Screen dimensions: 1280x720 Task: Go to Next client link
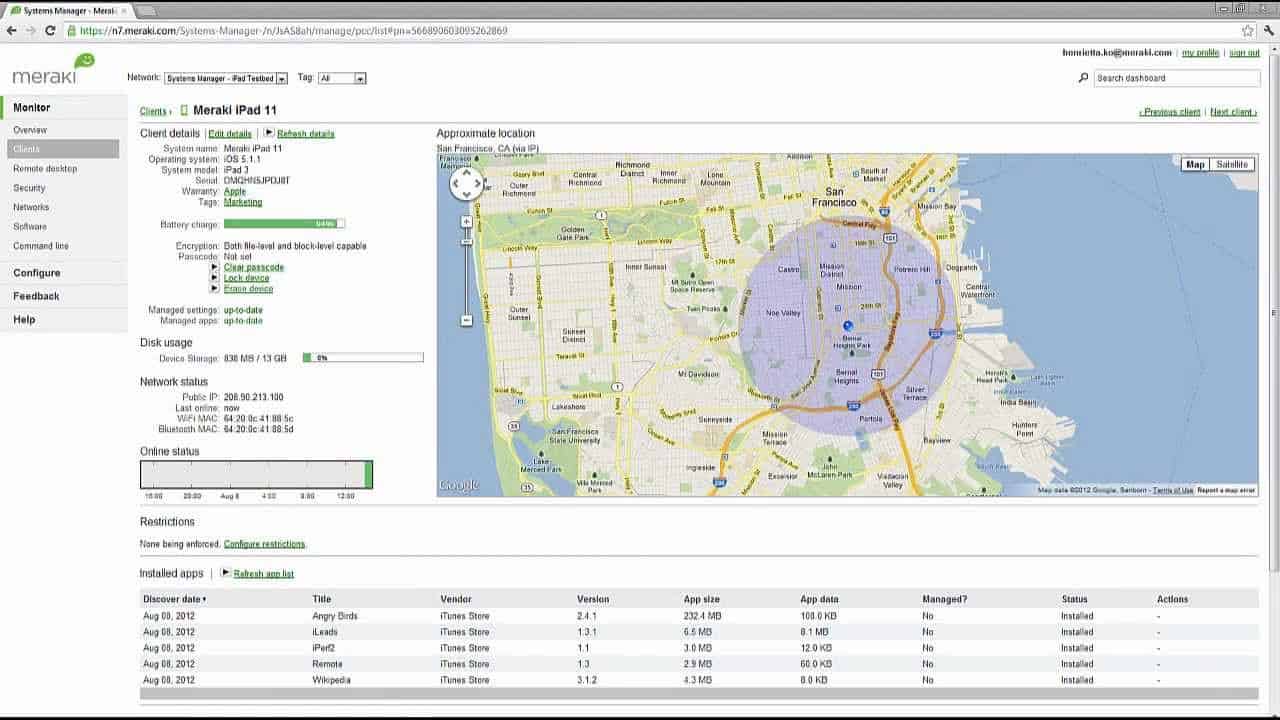1233,112
